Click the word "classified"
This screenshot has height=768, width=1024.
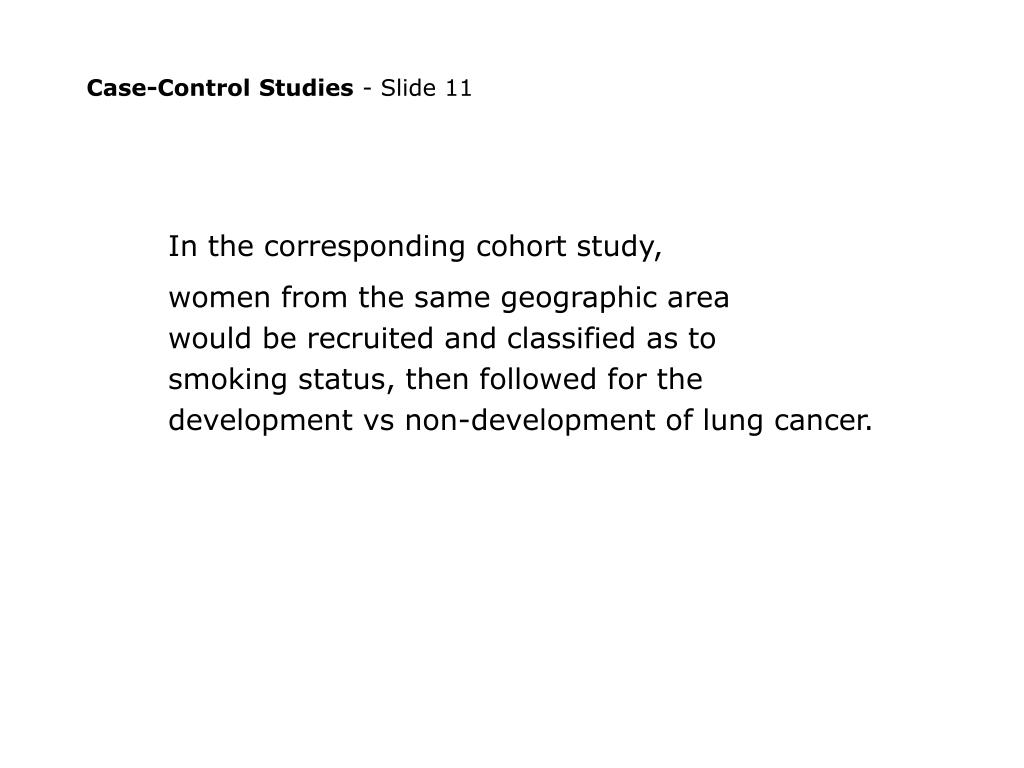[571, 339]
